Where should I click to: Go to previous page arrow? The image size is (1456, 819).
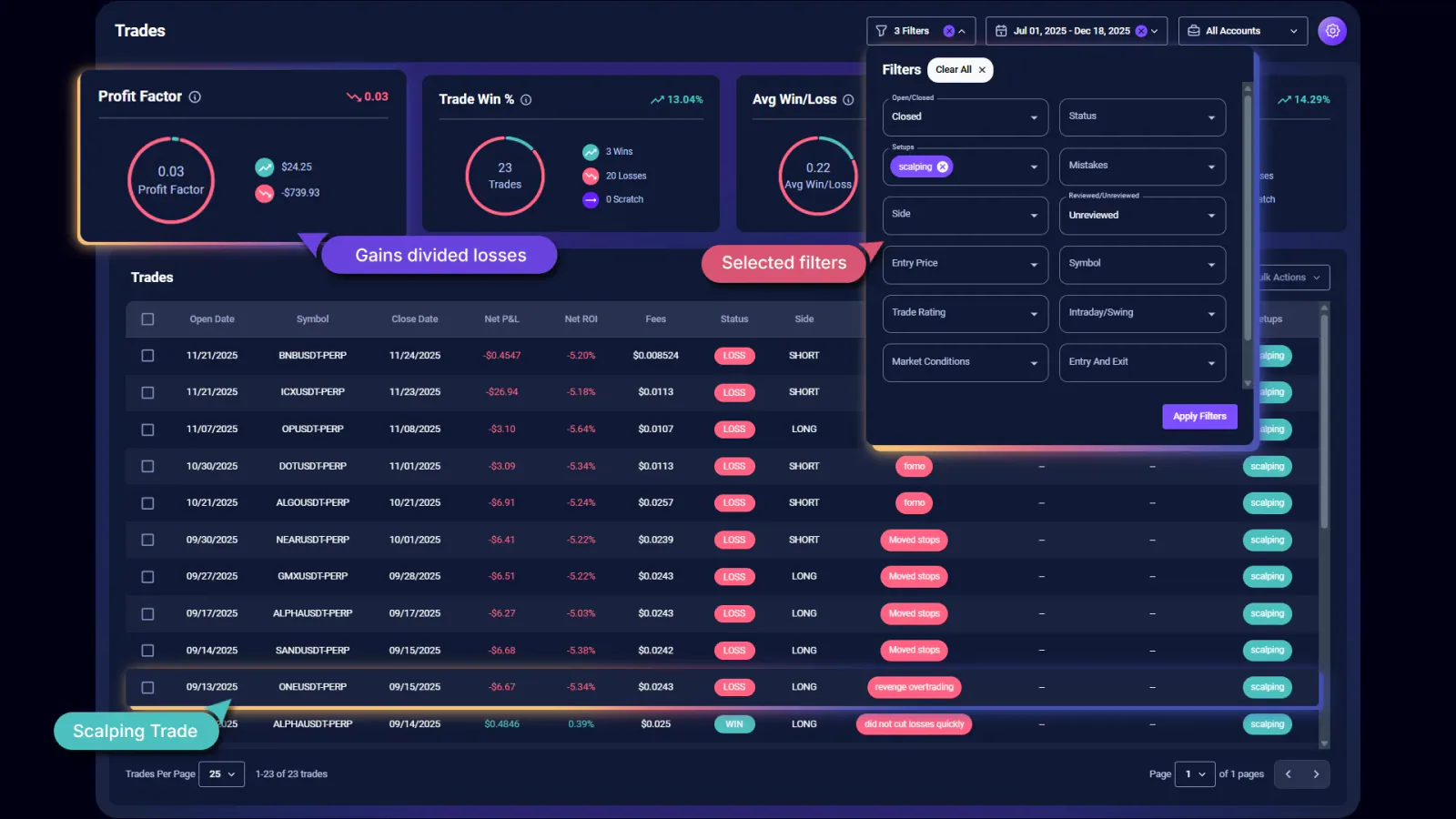click(1288, 774)
